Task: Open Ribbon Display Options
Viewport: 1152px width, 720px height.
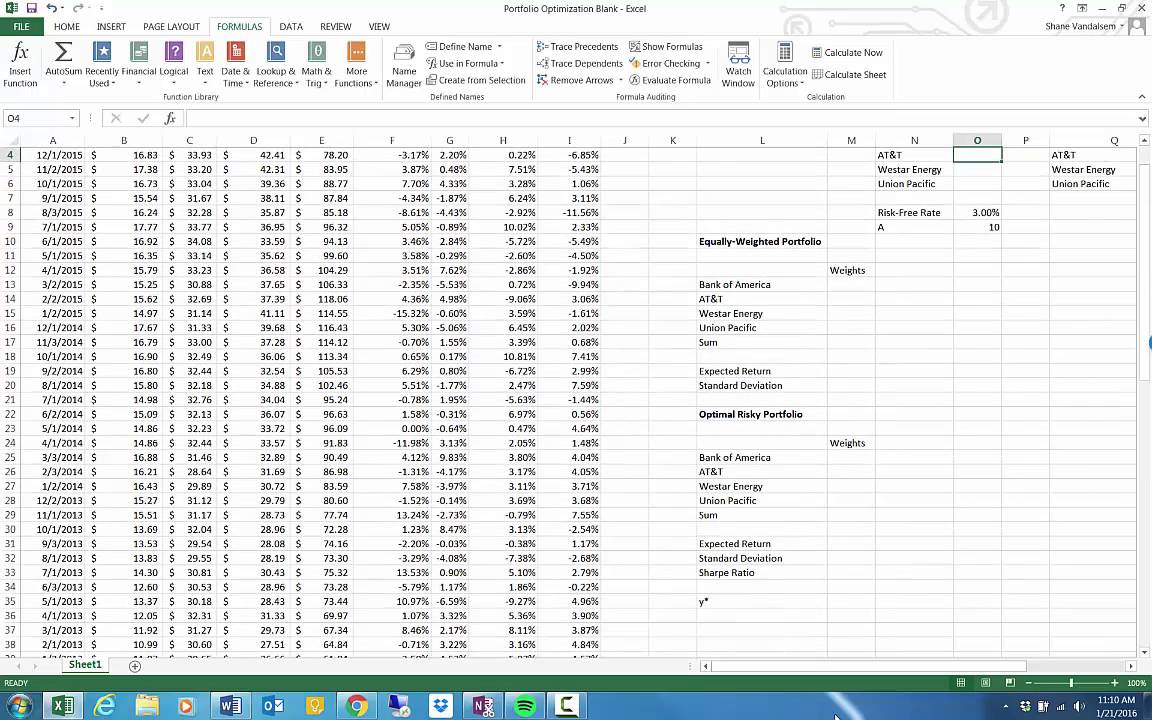Action: [x=1082, y=8]
